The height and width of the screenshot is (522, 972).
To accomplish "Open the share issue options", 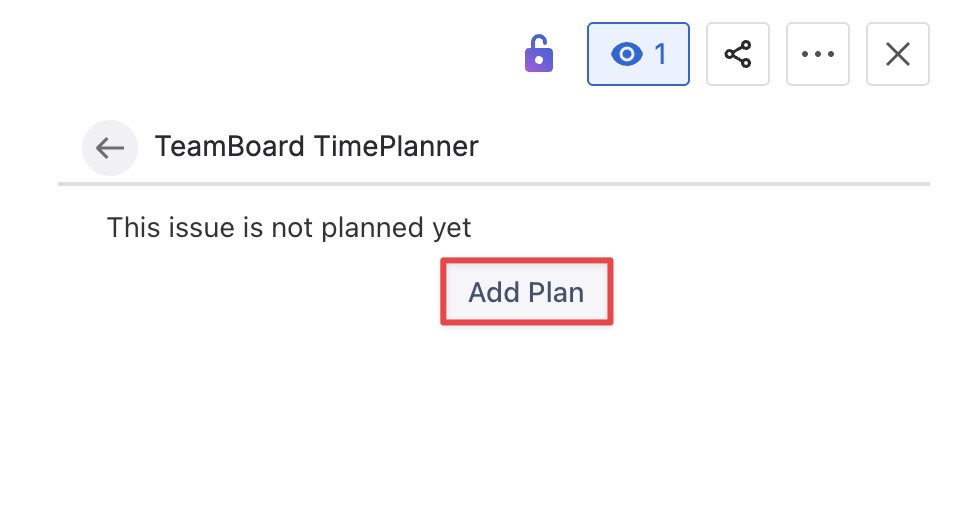I will click(x=738, y=54).
